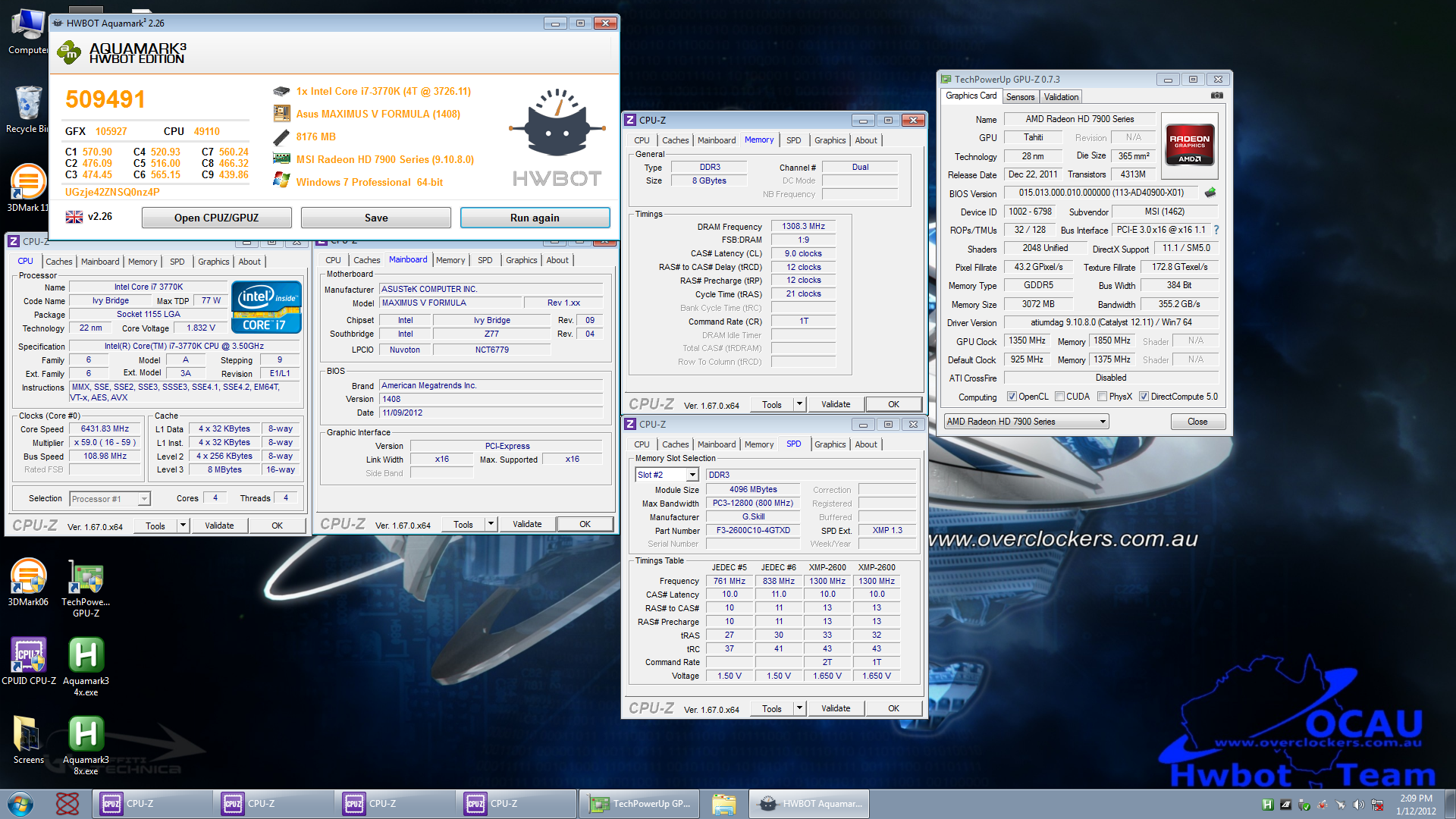
Task: Click the network disconnected tray icon
Action: tap(1377, 805)
